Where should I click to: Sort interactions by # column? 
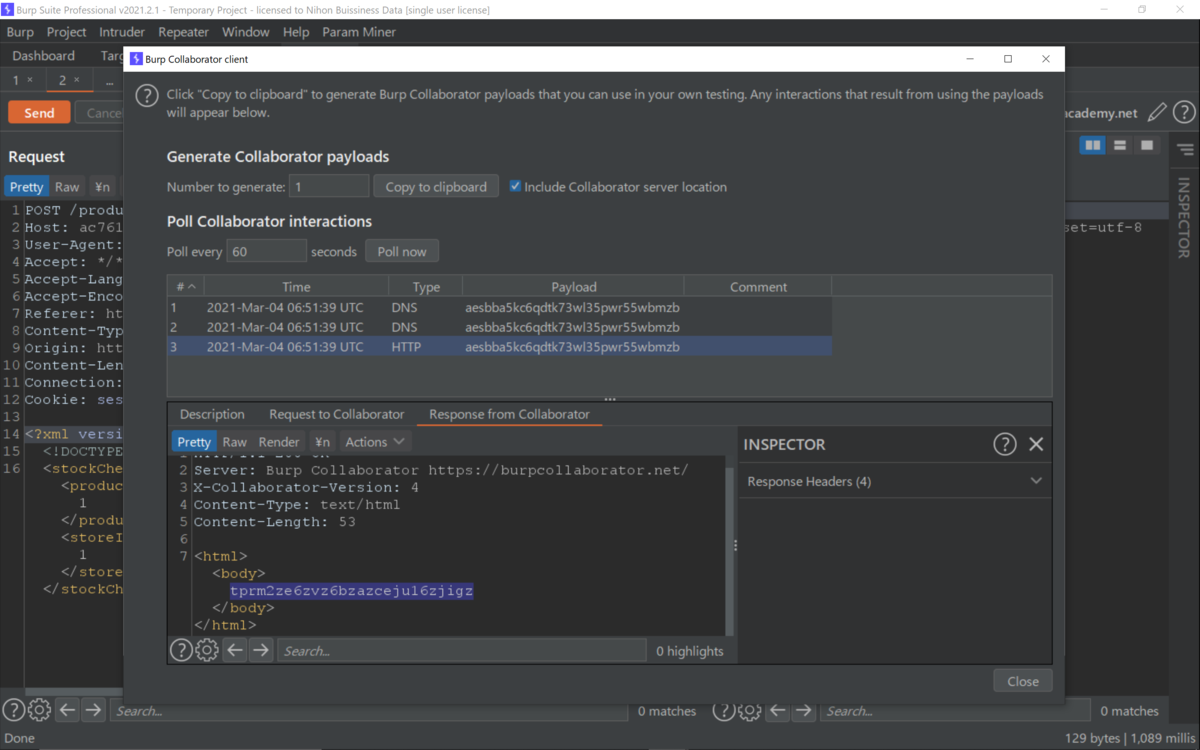pyautogui.click(x=186, y=286)
